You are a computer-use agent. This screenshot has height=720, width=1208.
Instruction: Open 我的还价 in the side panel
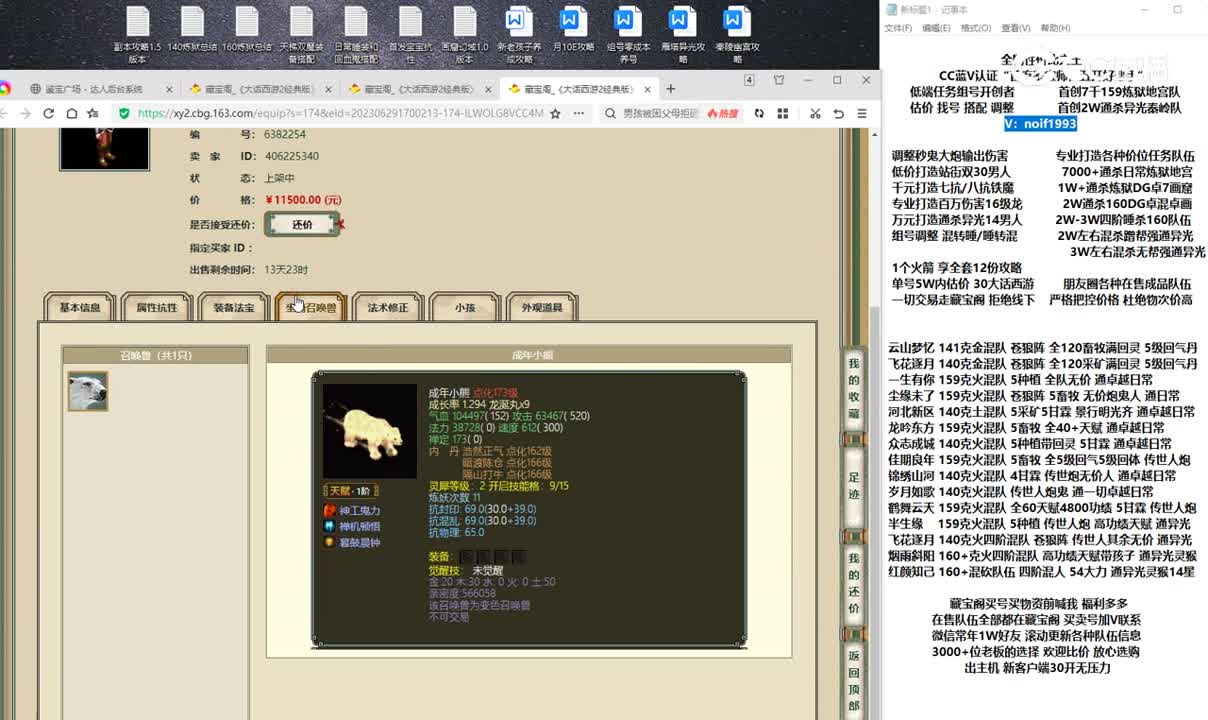point(853,584)
